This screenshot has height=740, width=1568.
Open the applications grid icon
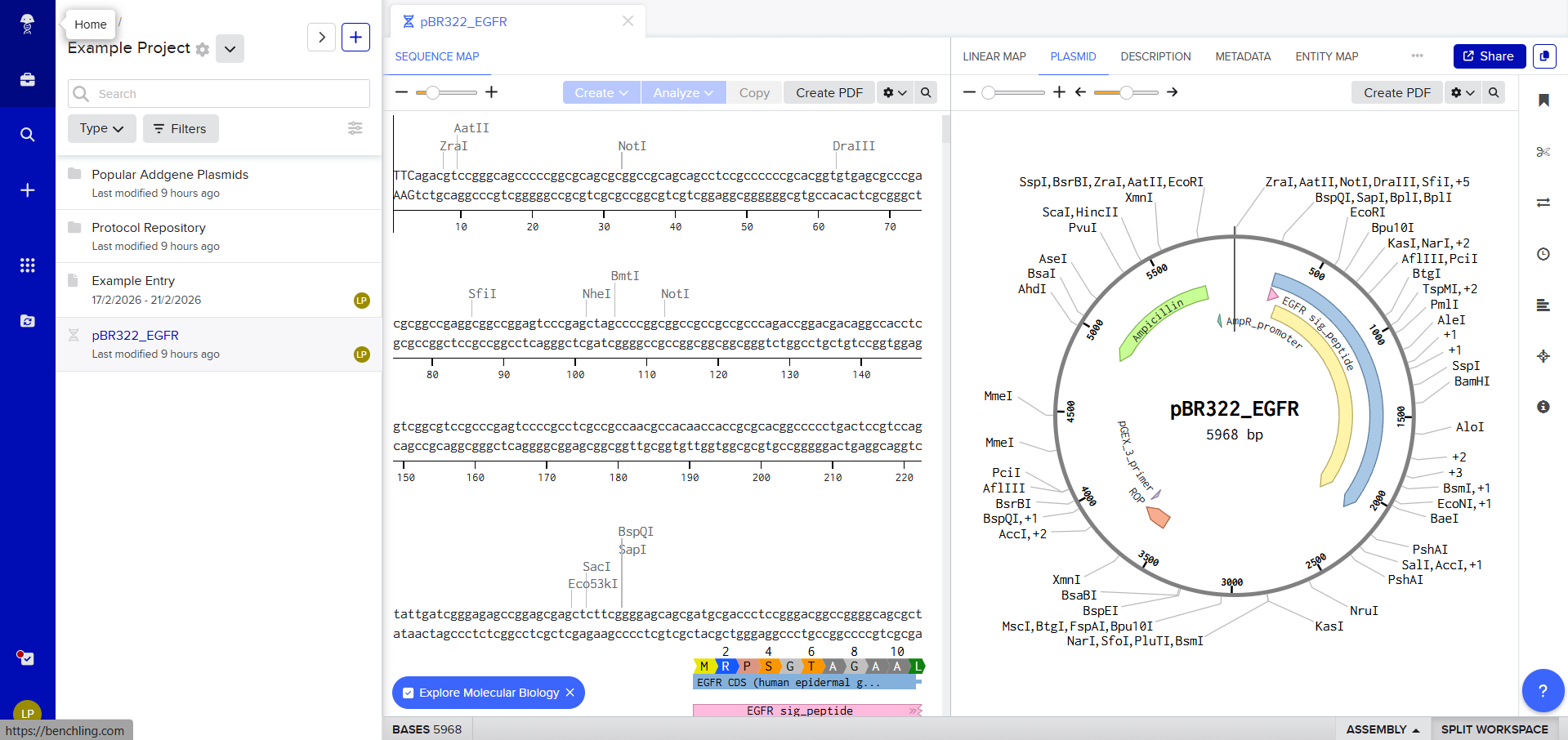click(x=27, y=265)
